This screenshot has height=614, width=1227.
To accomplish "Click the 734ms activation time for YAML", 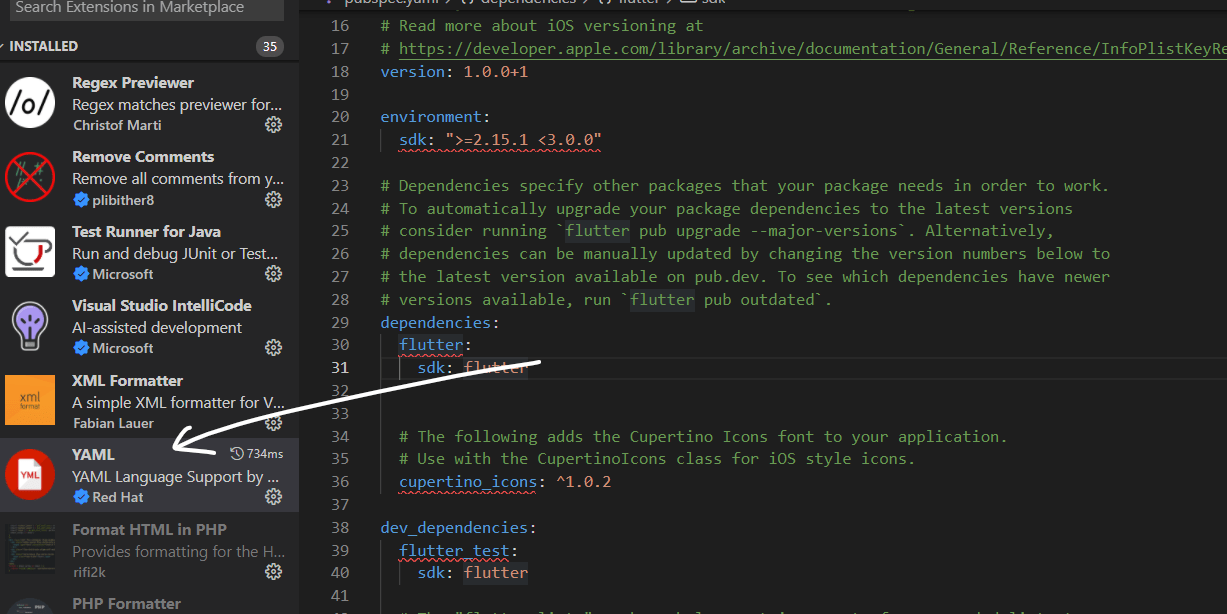I will click(x=257, y=453).
